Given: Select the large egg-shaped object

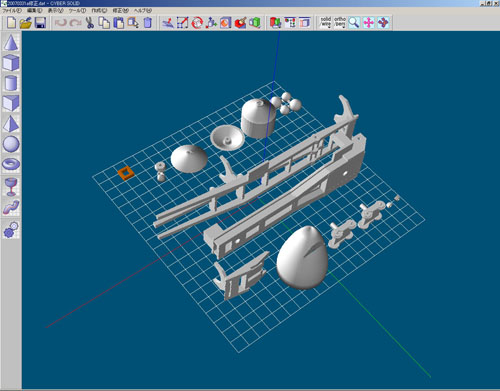Looking at the screenshot, I should pyautogui.click(x=302, y=257).
